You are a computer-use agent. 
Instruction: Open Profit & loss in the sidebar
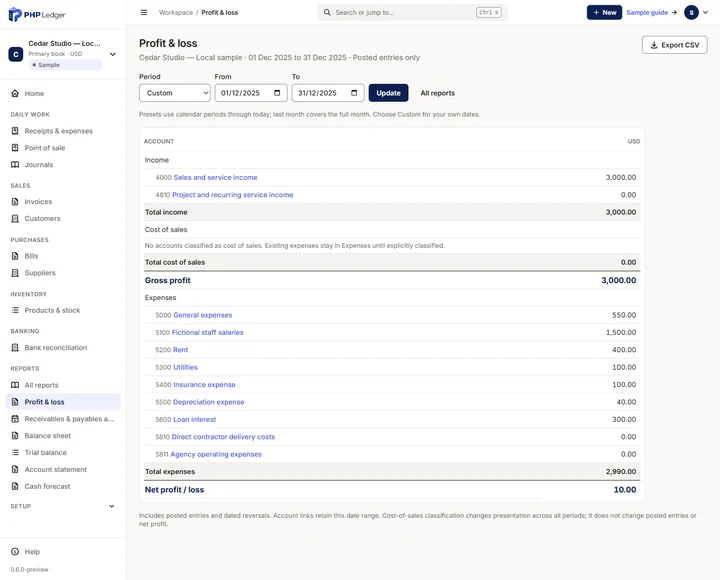(63, 402)
